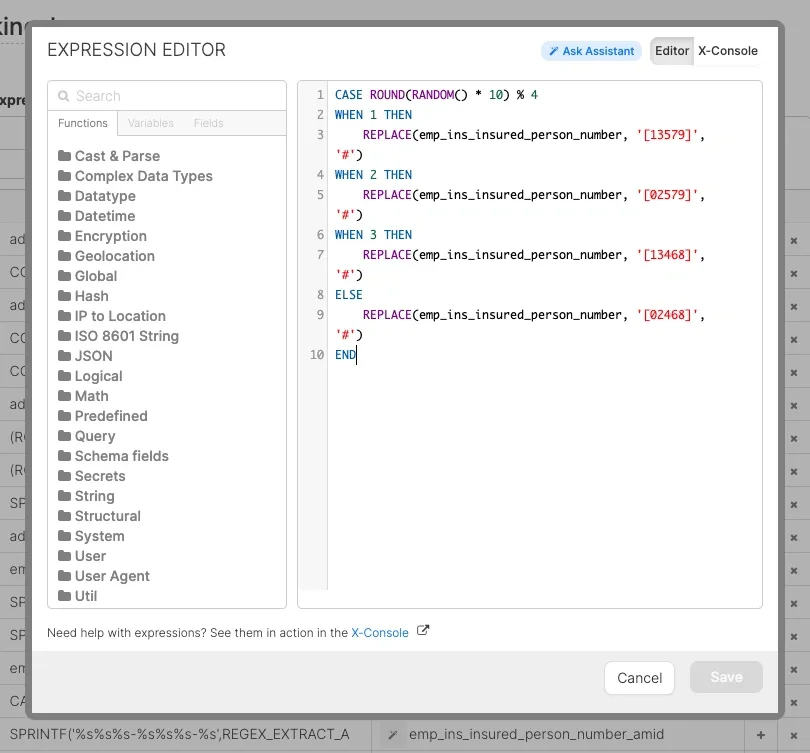Image resolution: width=810 pixels, height=753 pixels.
Task: Expand the Geolocation folder
Action: pos(106,256)
